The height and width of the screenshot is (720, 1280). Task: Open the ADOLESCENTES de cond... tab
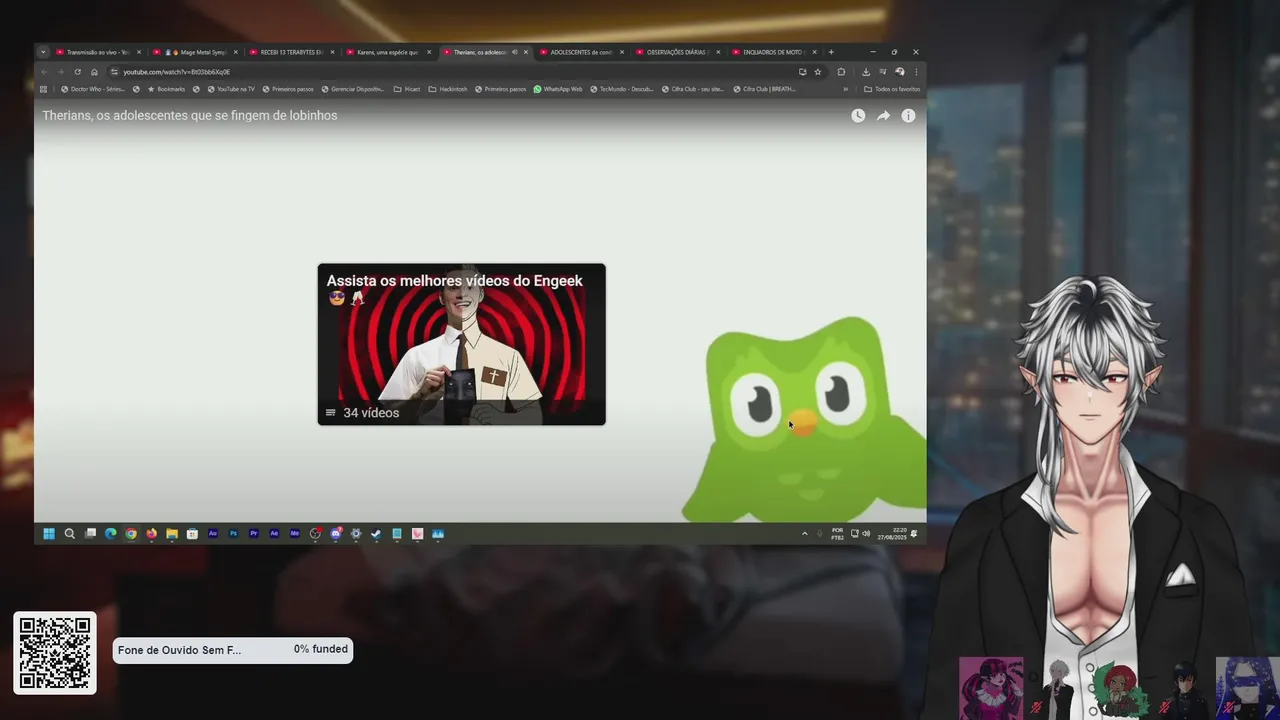coord(581,52)
